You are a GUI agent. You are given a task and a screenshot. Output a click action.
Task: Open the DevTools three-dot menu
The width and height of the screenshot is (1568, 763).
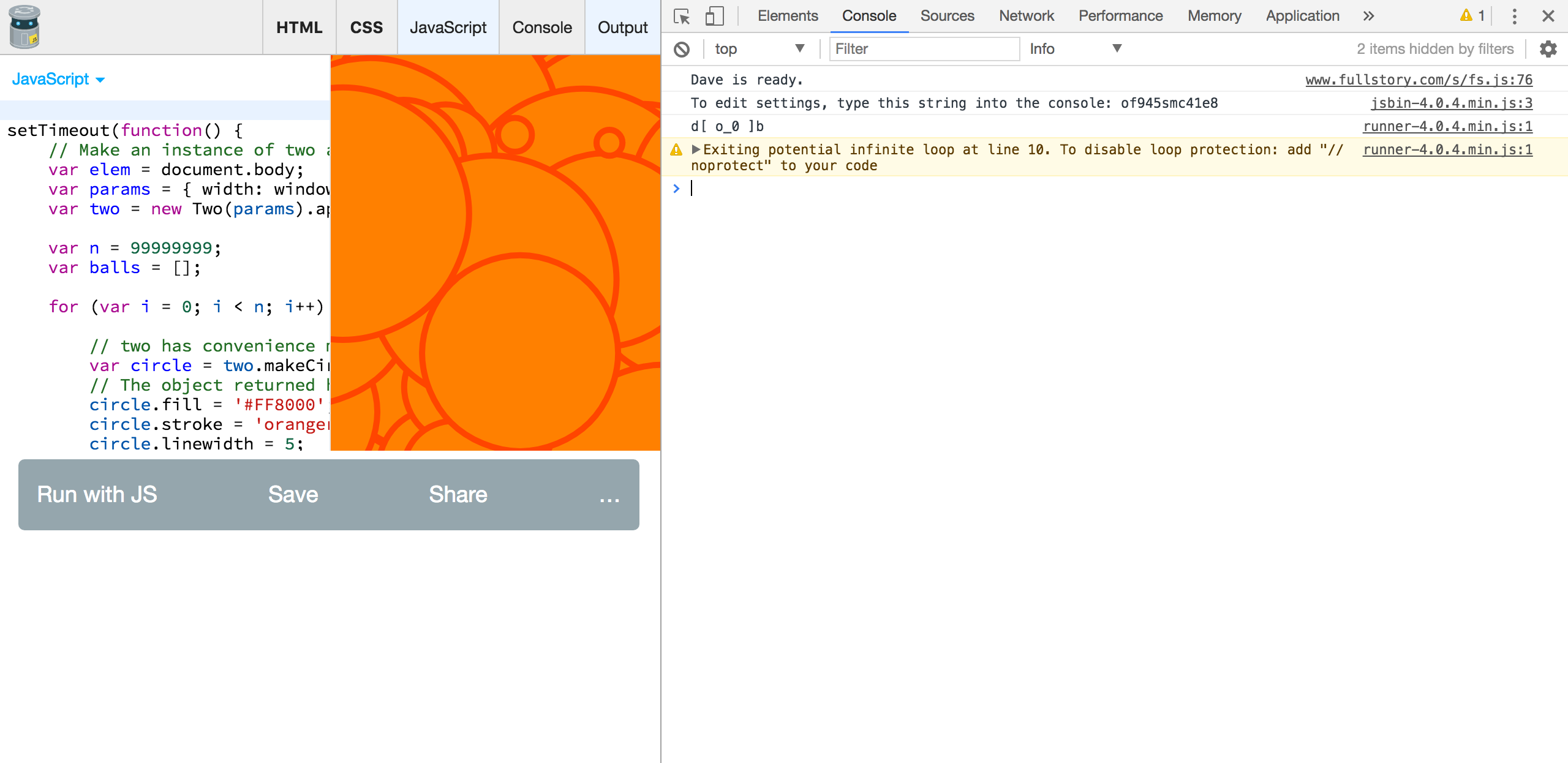[x=1514, y=16]
